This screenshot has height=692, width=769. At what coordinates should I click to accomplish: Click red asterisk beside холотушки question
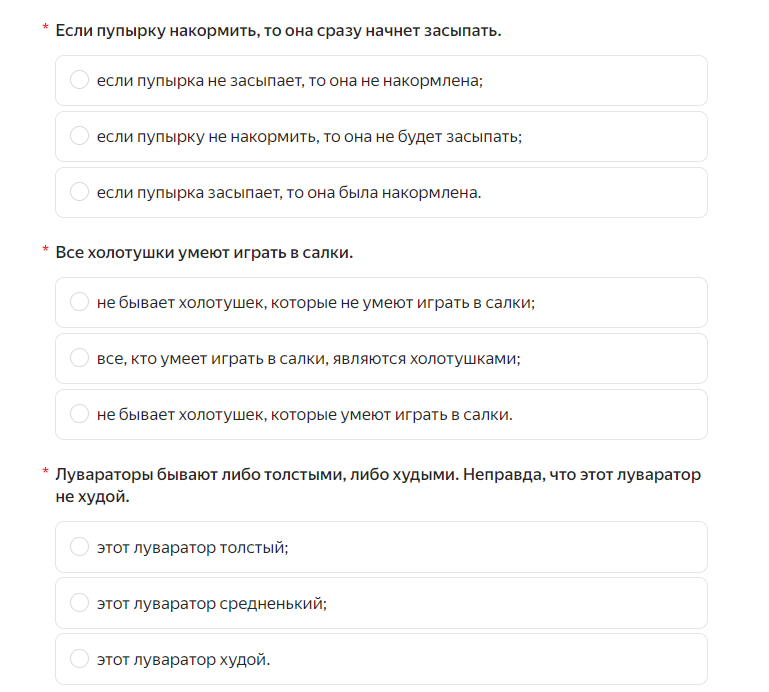coord(46,249)
